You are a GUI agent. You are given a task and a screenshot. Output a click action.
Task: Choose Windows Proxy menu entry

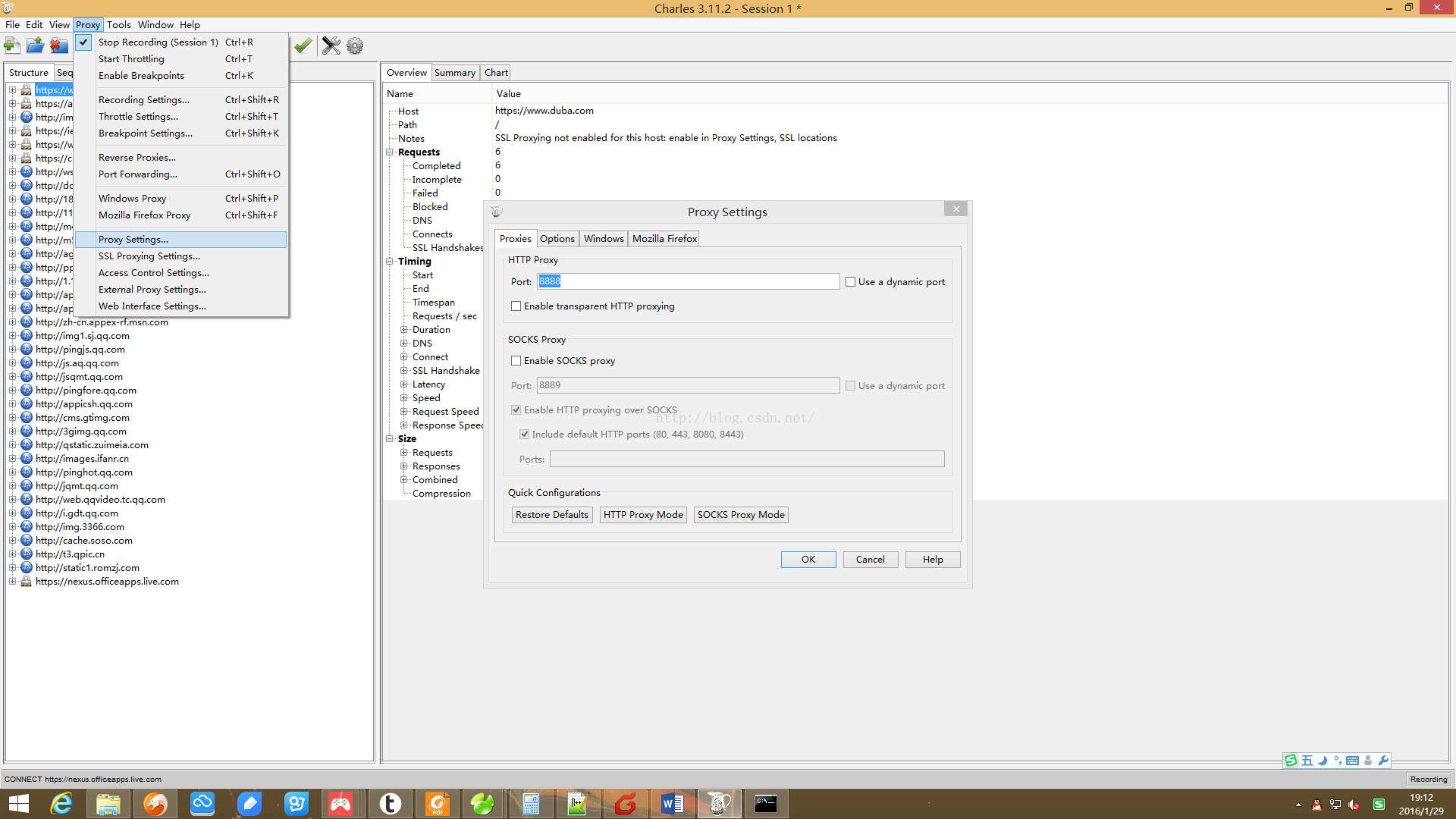pos(181,199)
